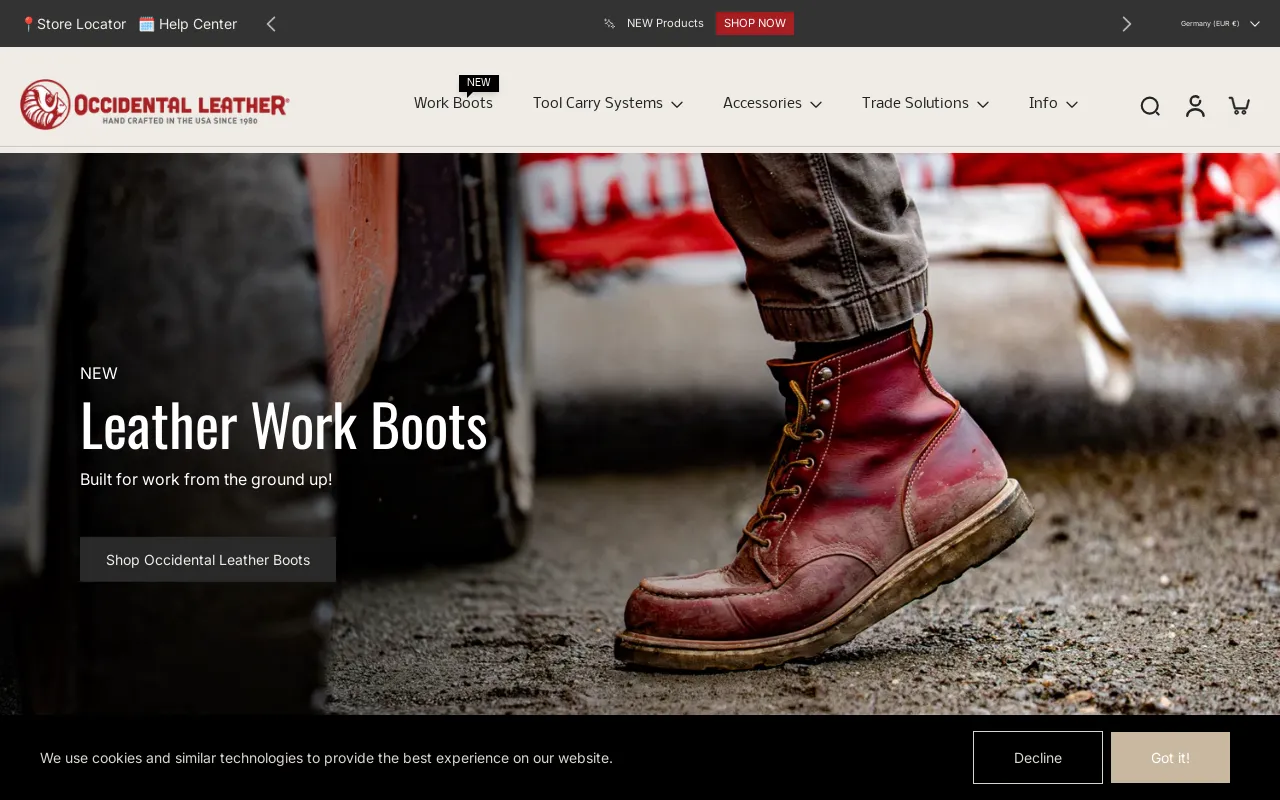Accept cookies with Got it! button
Image resolution: width=1280 pixels, height=800 pixels.
pos(1170,758)
